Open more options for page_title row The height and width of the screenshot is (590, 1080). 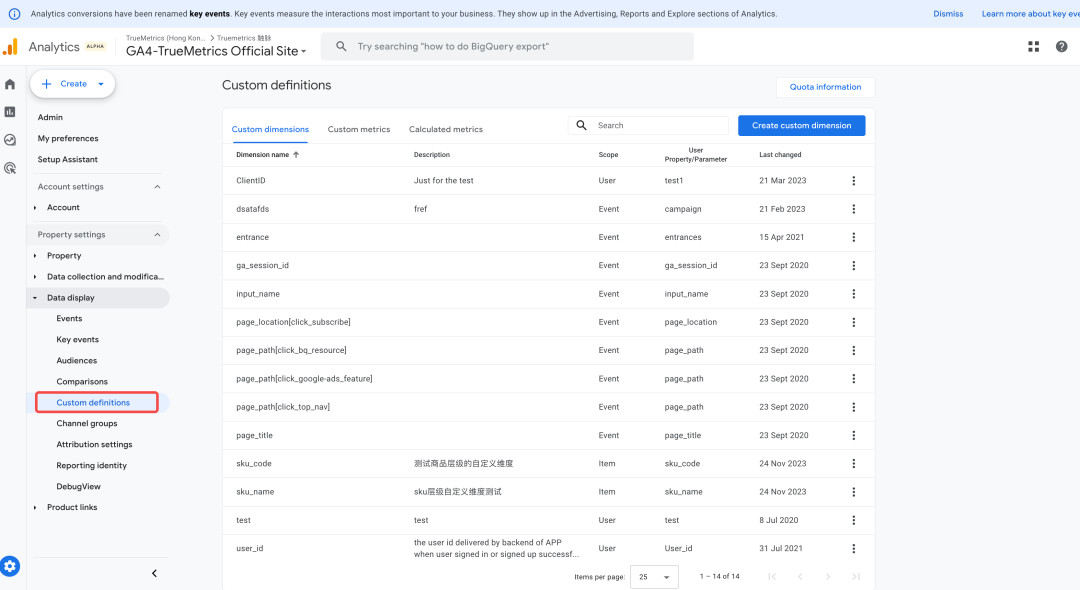pos(853,435)
